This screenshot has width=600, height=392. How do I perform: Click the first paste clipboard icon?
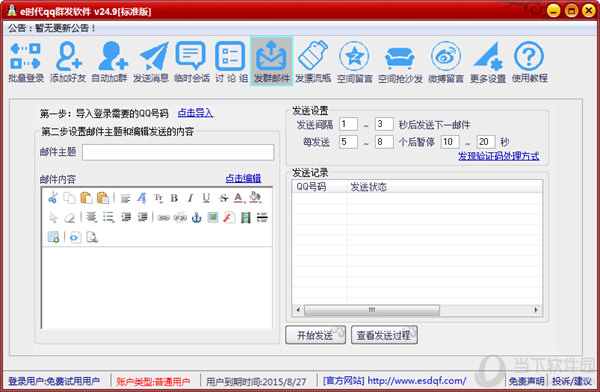86,198
